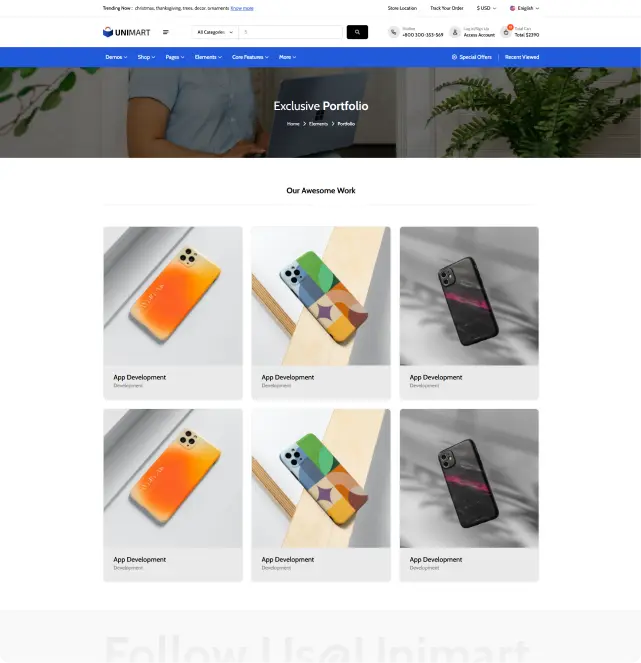Click inside the search input field
The height and width of the screenshot is (663, 641).
click(x=290, y=32)
